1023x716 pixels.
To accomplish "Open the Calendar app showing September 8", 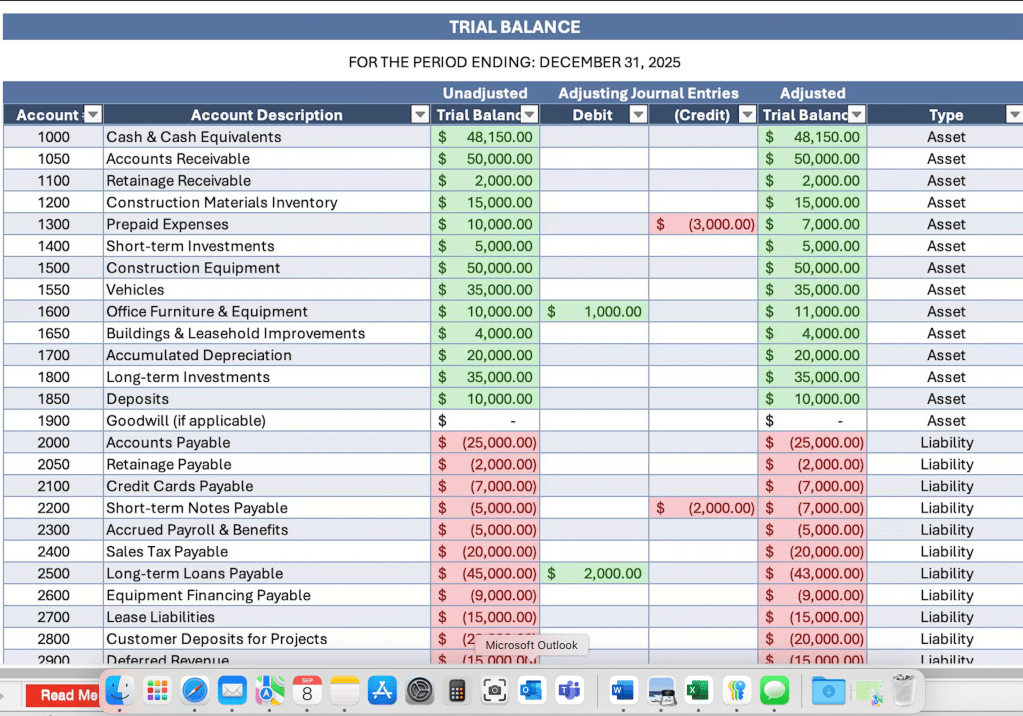I will [x=306, y=690].
